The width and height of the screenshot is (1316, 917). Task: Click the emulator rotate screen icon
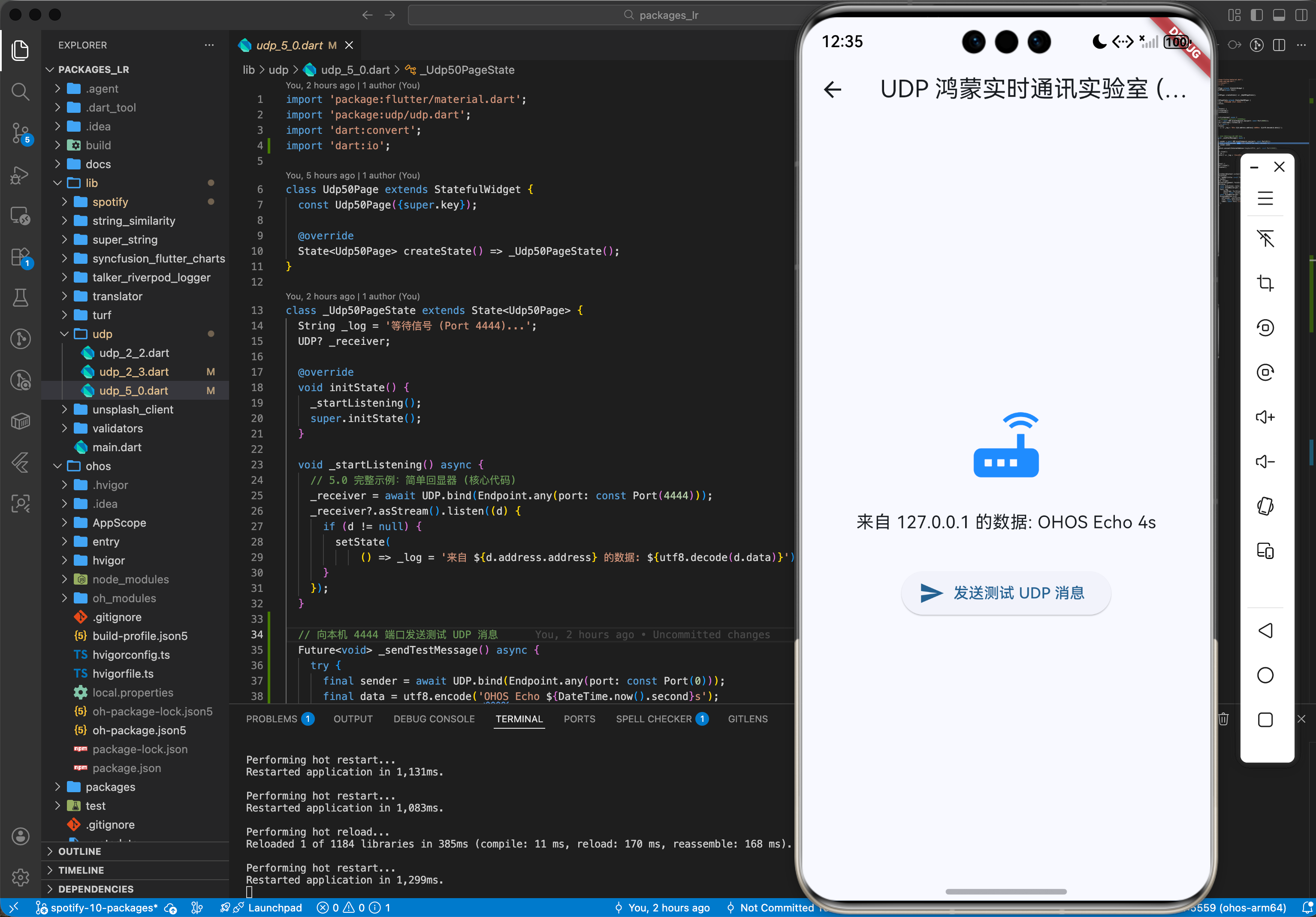[x=1265, y=506]
